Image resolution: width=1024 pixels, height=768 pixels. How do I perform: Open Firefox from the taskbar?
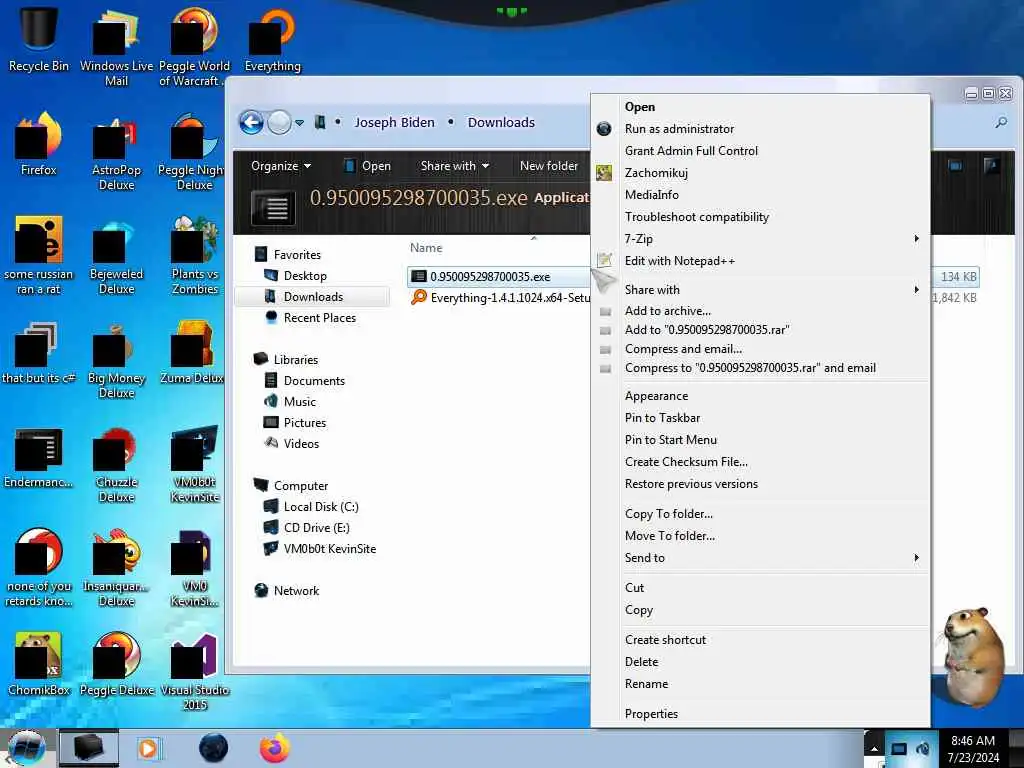[275, 748]
